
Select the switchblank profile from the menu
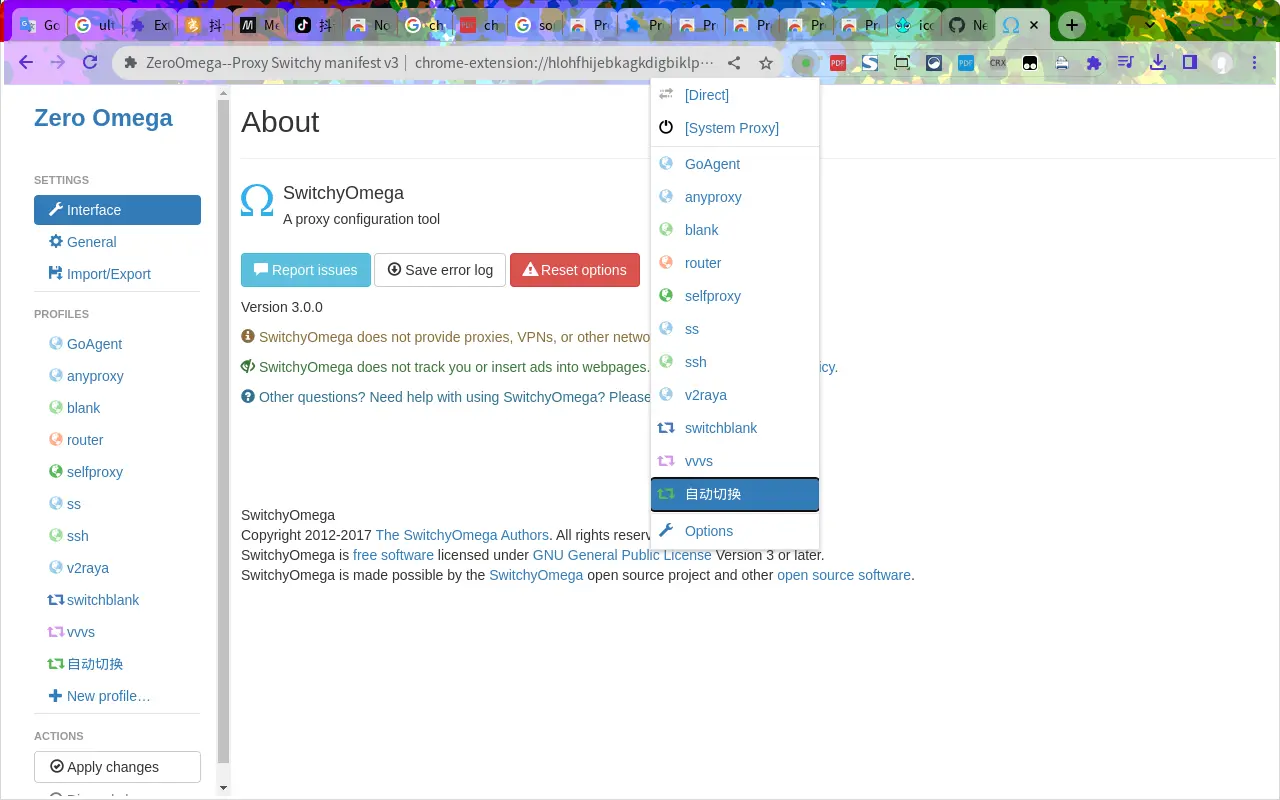[721, 428]
